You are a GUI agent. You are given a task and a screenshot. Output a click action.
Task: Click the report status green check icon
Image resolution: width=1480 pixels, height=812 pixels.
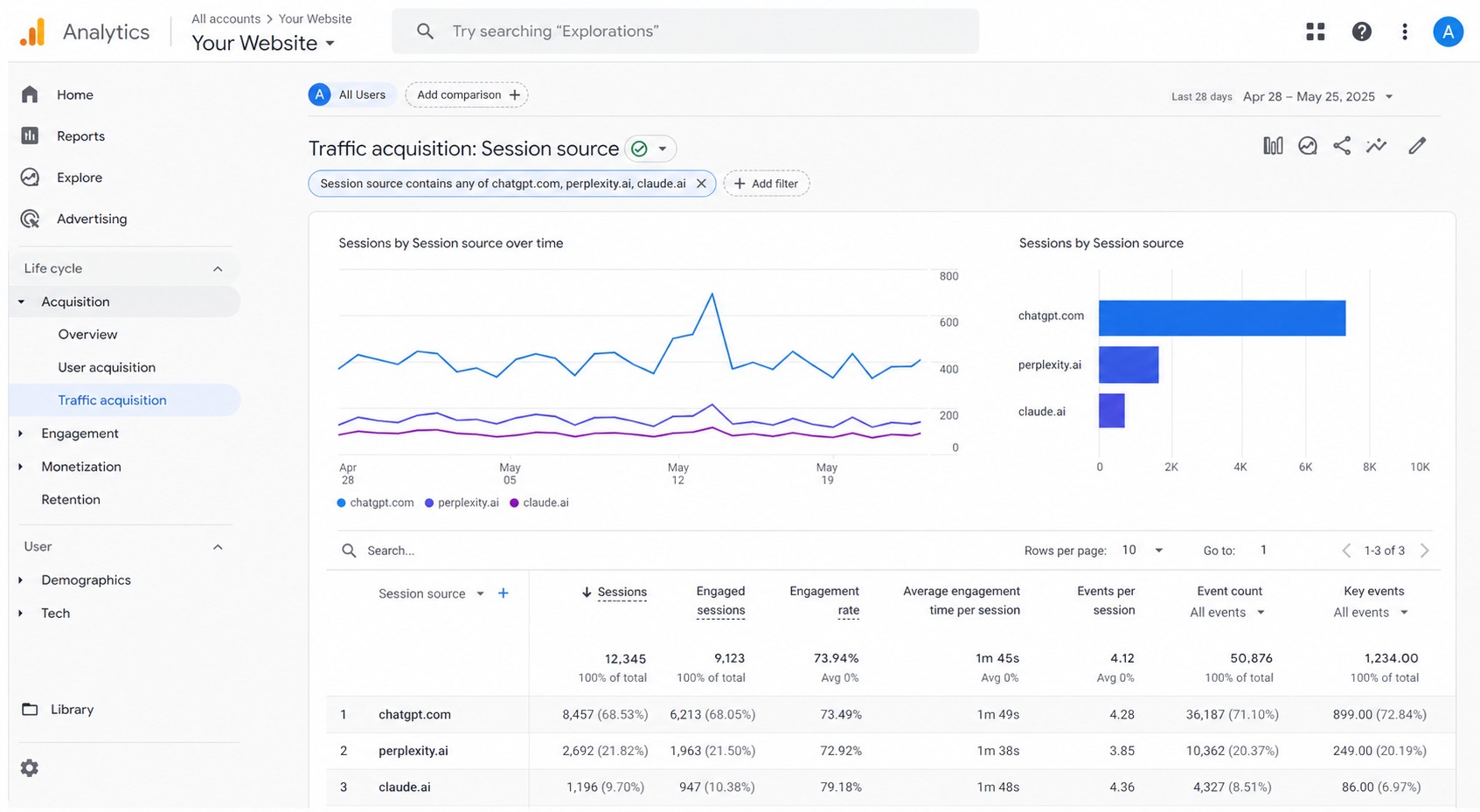640,149
